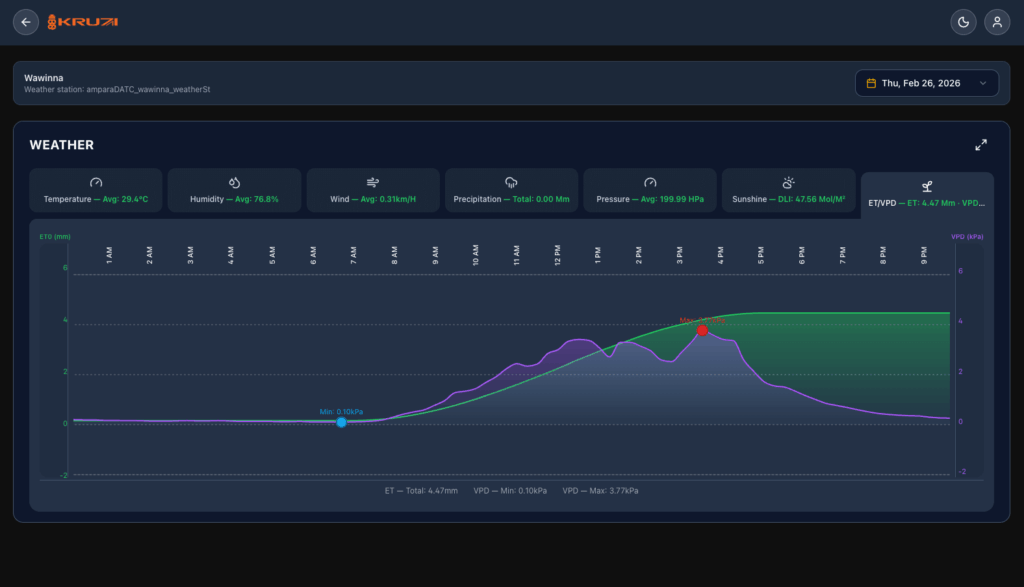The image size is (1024, 587).
Task: Click the Wawinna station name
Action: 44,77
